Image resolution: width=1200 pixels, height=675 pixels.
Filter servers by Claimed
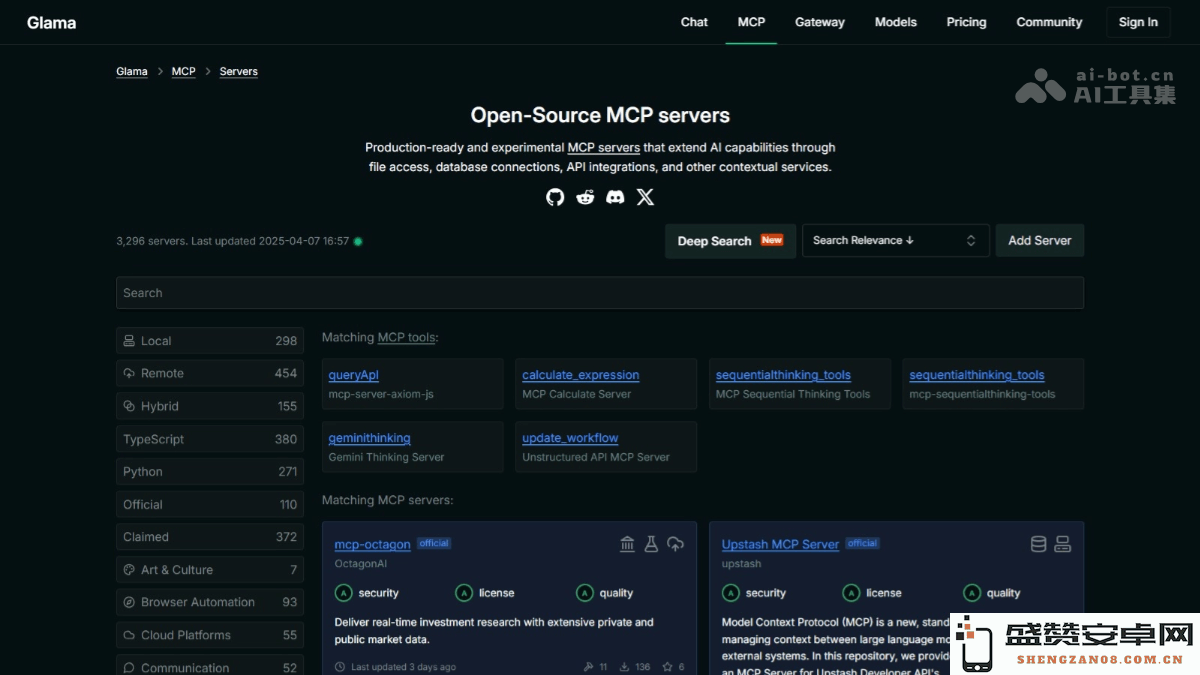[x=210, y=537]
